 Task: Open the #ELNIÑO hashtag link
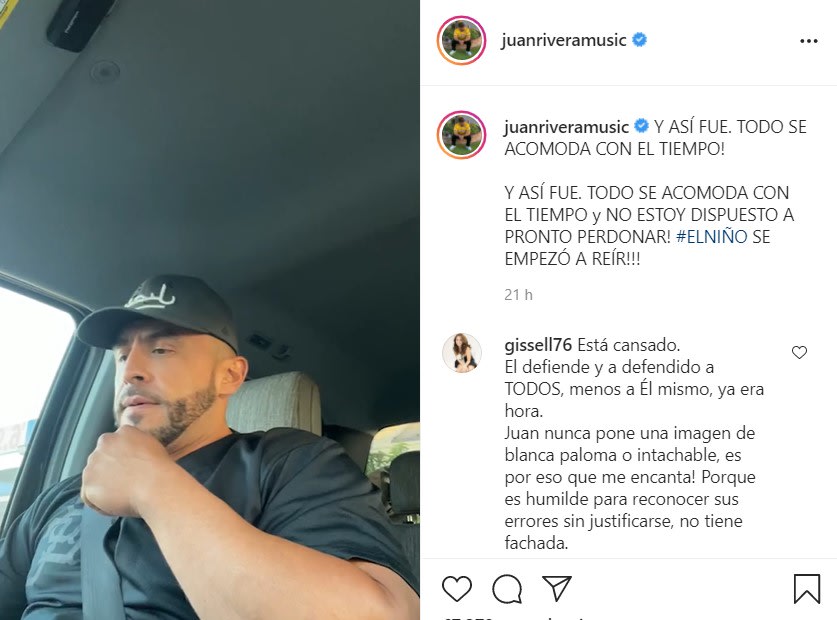pyautogui.click(x=712, y=237)
